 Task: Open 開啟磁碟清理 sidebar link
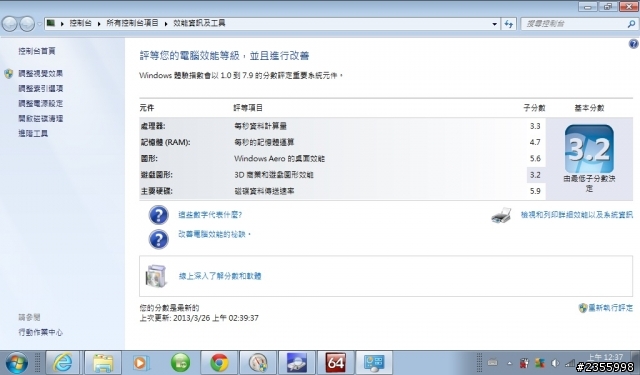(40, 119)
